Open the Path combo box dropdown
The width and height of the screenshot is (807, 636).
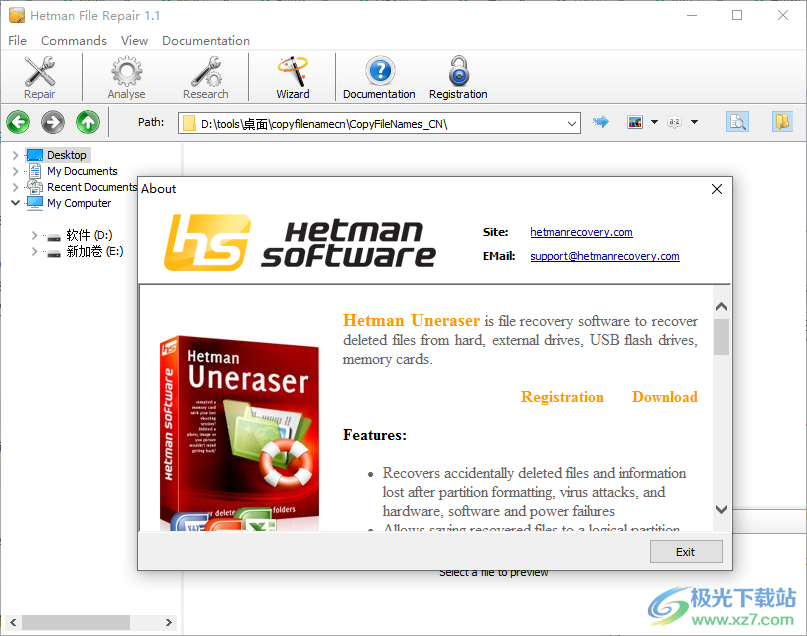(x=571, y=123)
